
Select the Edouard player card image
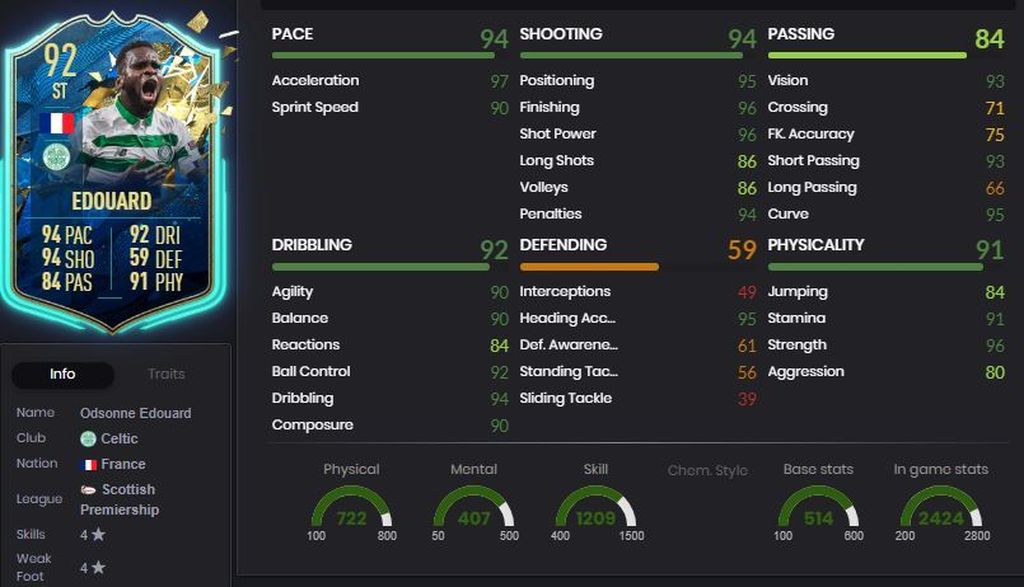coord(114,171)
